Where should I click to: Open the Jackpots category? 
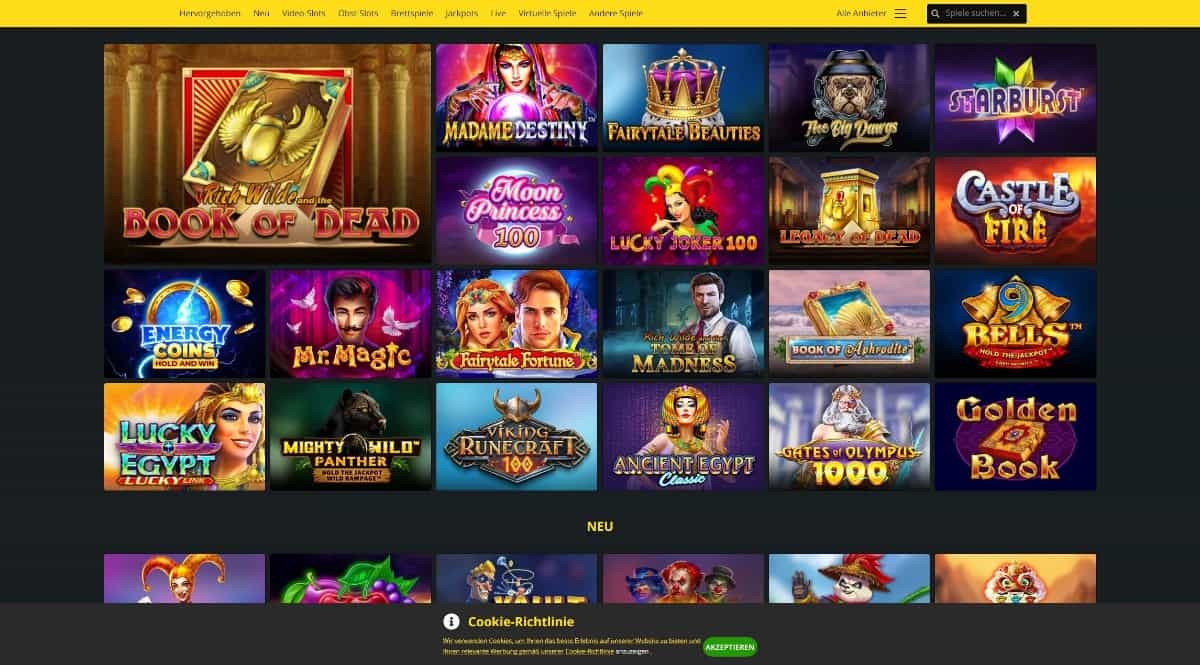[x=461, y=13]
